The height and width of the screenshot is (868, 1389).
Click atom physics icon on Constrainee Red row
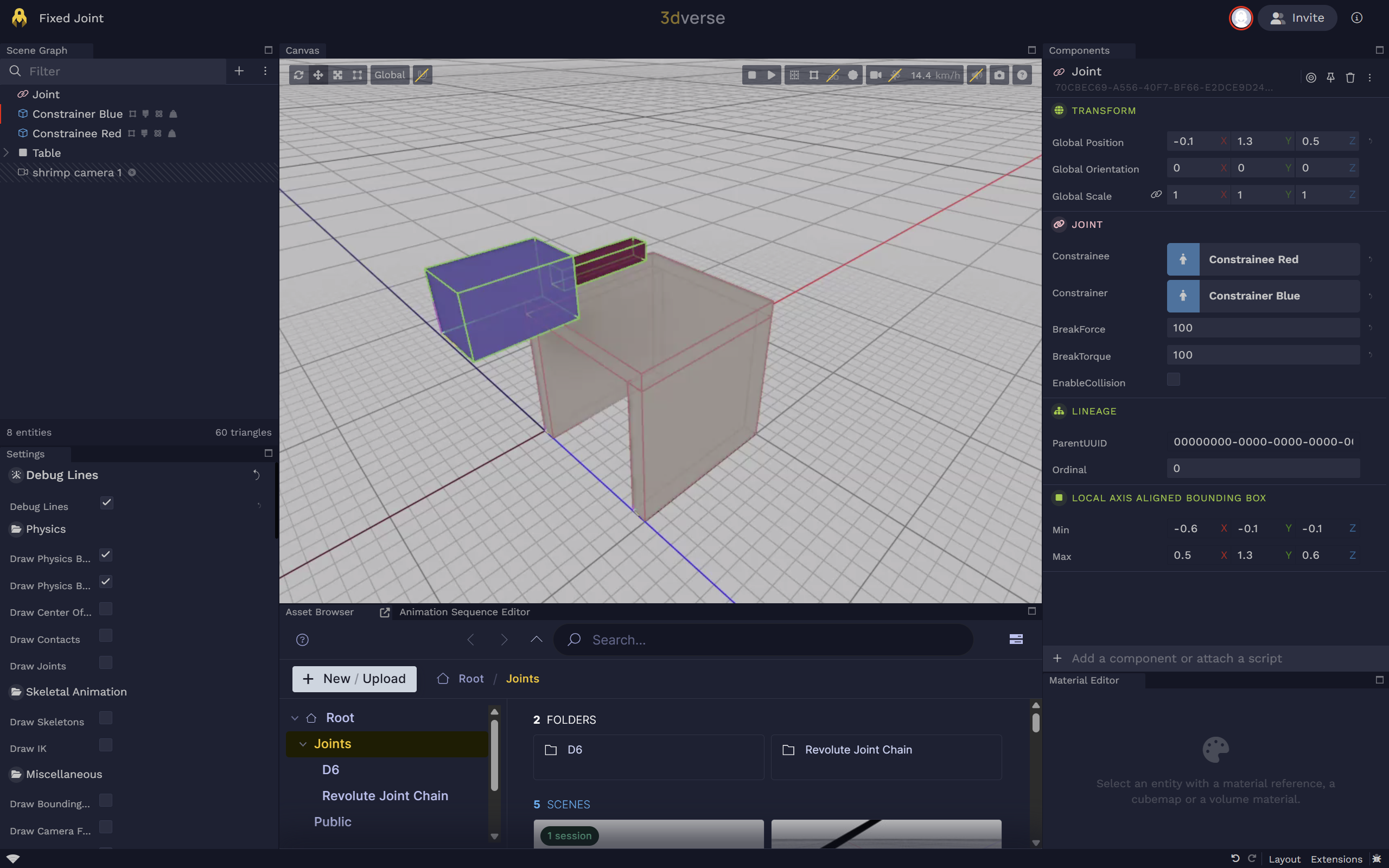coord(158,133)
